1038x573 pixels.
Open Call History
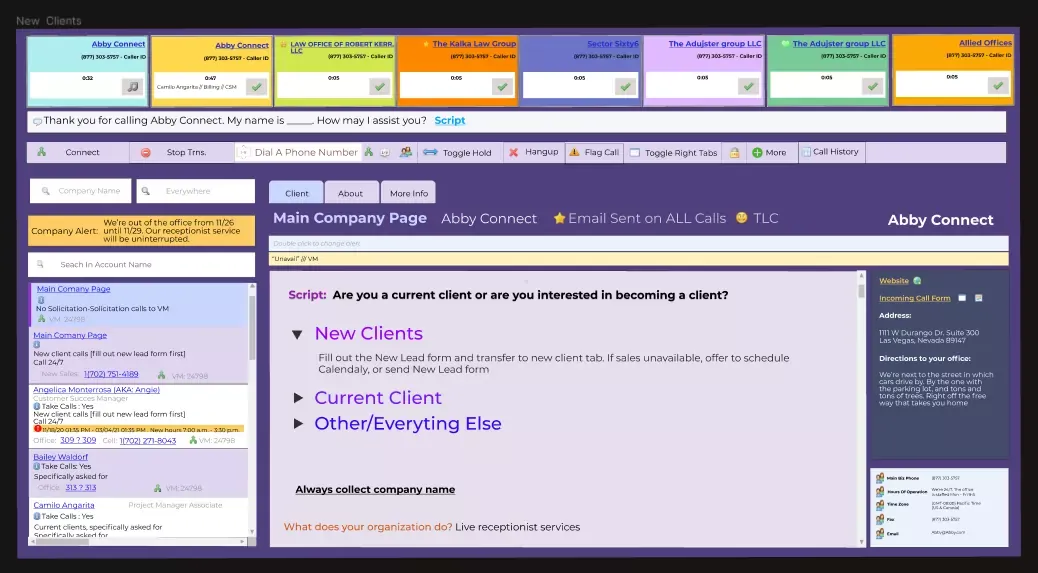[x=831, y=152]
